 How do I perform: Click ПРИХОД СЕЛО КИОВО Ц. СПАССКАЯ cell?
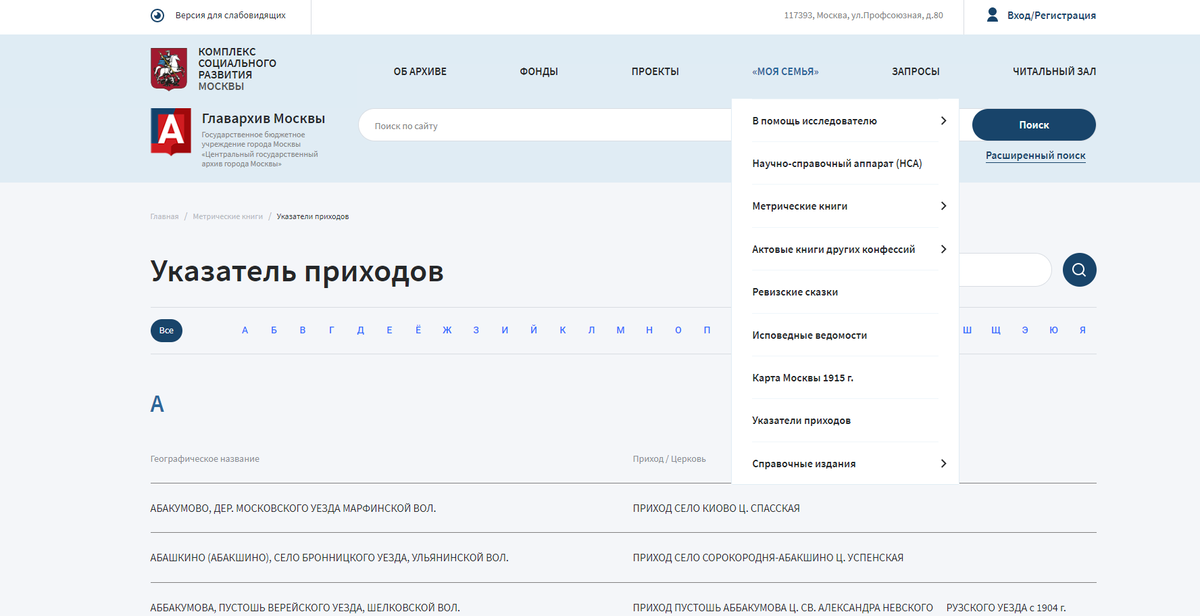[x=716, y=508]
